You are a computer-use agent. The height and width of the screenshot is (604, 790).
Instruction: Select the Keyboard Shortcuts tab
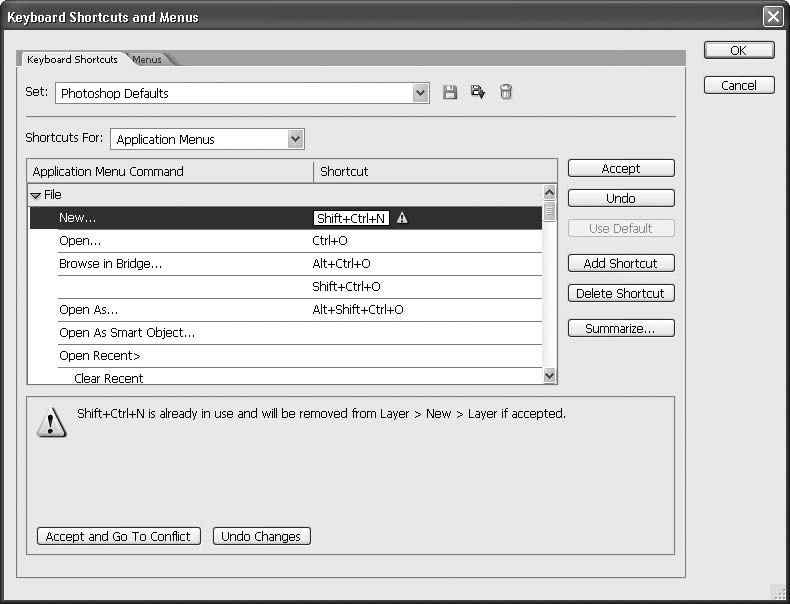tap(72, 60)
